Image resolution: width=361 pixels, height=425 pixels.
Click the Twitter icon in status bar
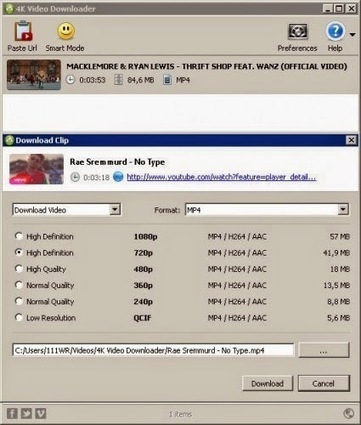[x=26, y=414]
